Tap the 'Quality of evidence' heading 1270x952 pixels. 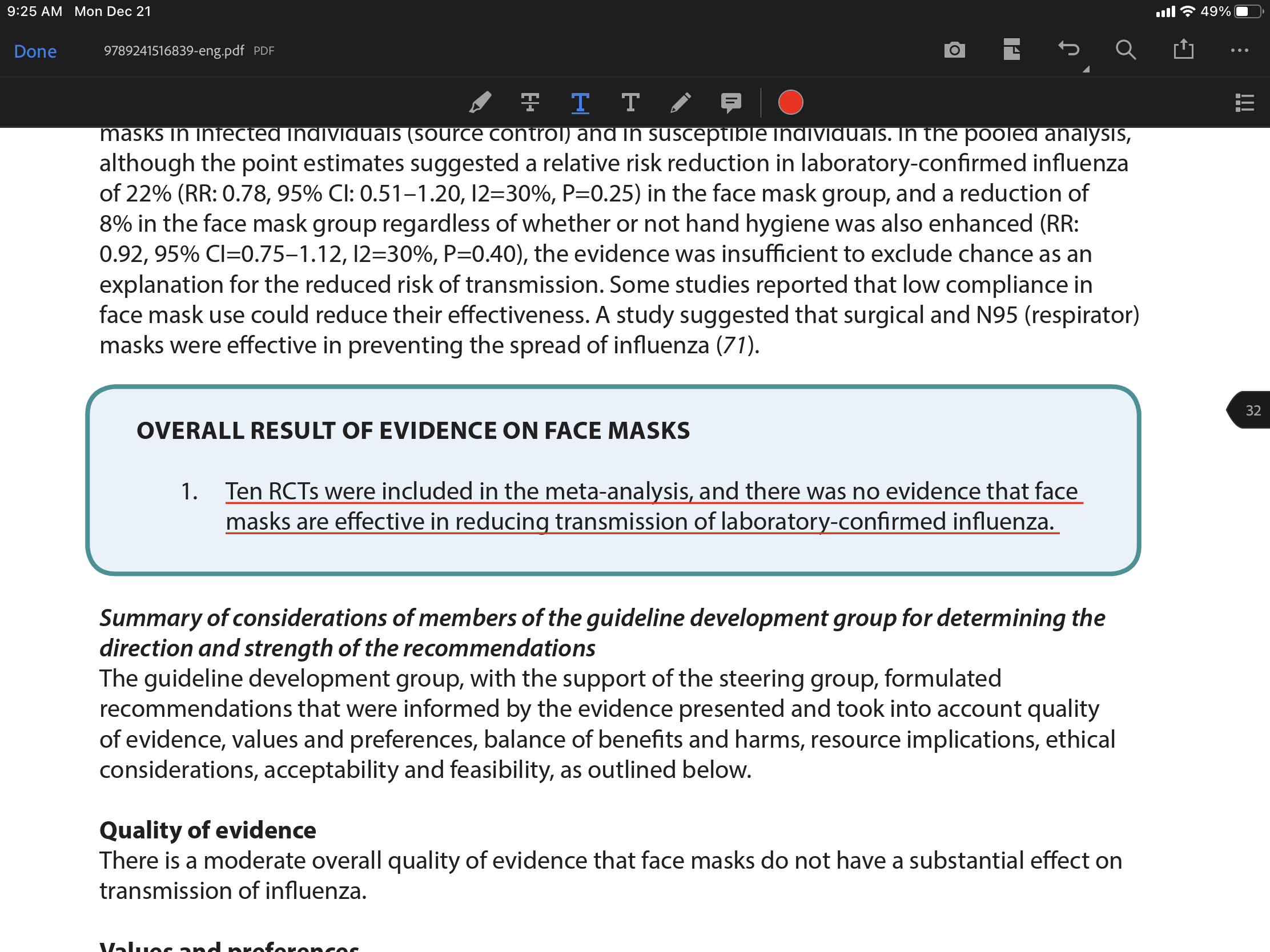[208, 830]
